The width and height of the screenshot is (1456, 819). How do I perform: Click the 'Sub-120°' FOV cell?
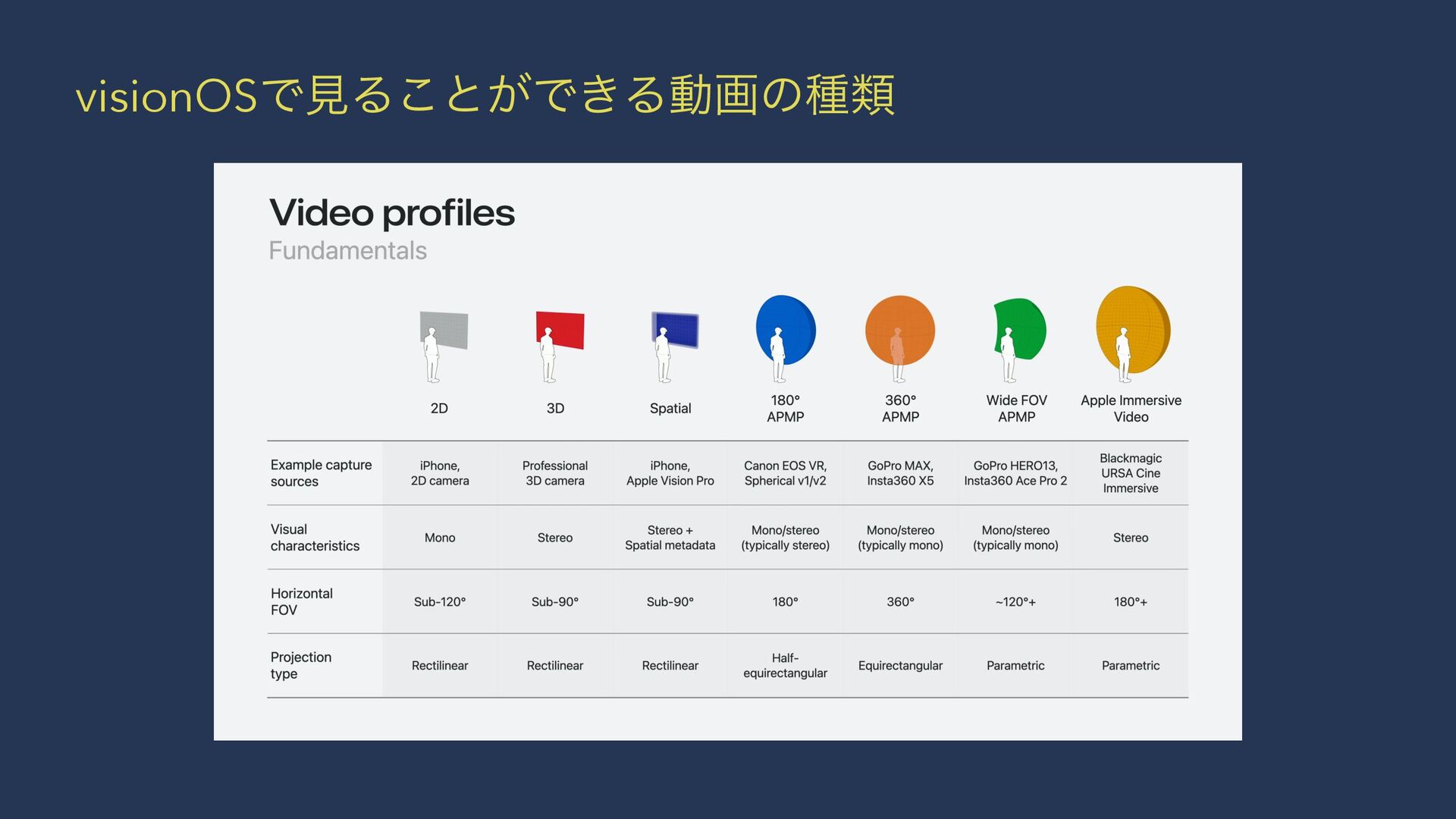coord(440,602)
